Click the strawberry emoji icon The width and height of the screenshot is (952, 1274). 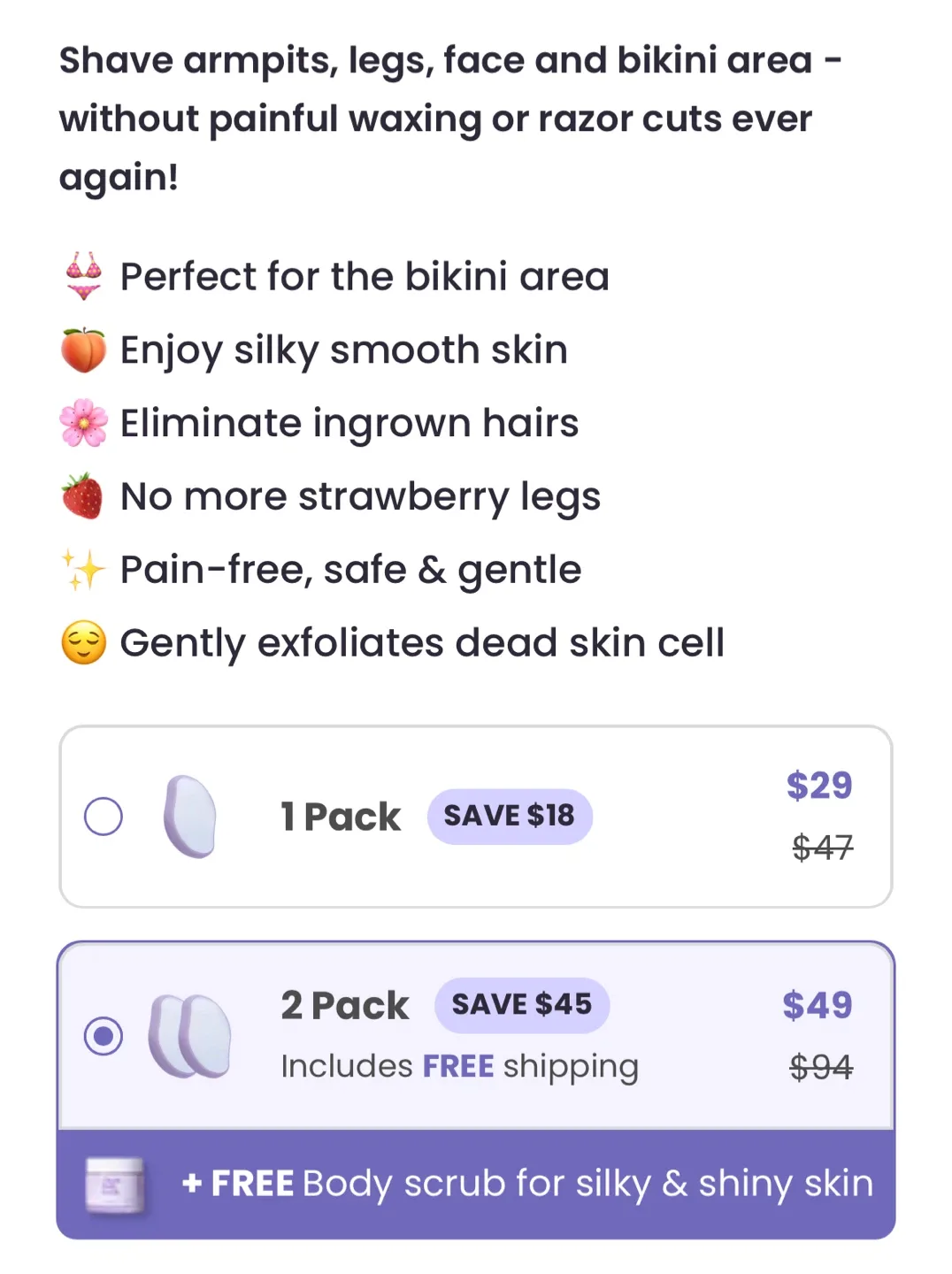click(83, 496)
